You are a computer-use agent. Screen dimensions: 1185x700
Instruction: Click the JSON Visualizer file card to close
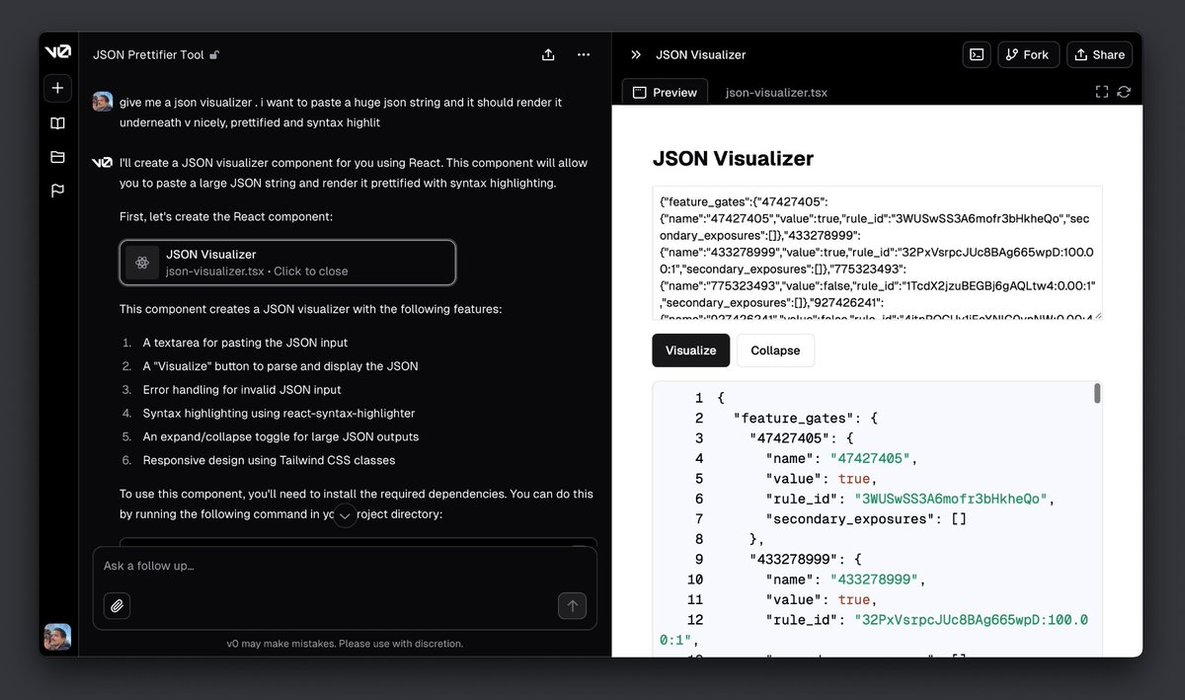[x=287, y=262]
